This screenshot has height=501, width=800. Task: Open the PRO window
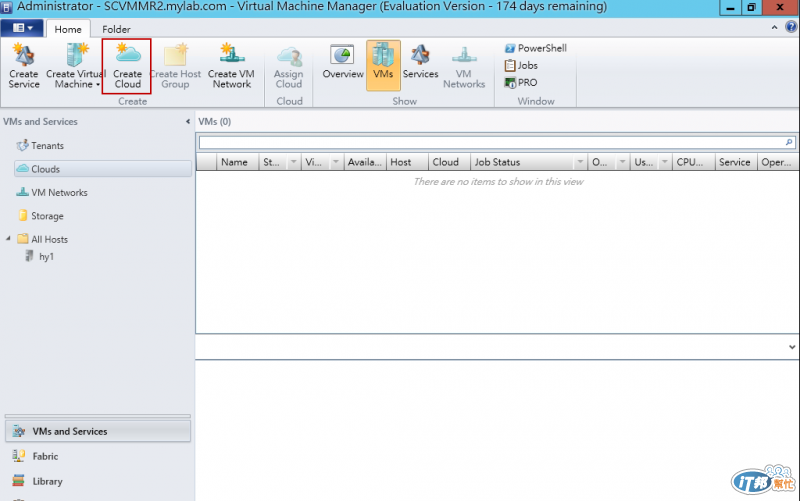(520, 83)
